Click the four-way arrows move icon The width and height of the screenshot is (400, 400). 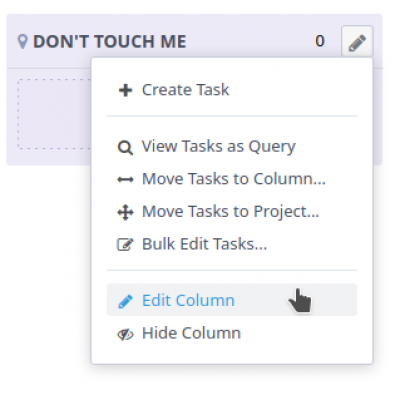click(125, 212)
